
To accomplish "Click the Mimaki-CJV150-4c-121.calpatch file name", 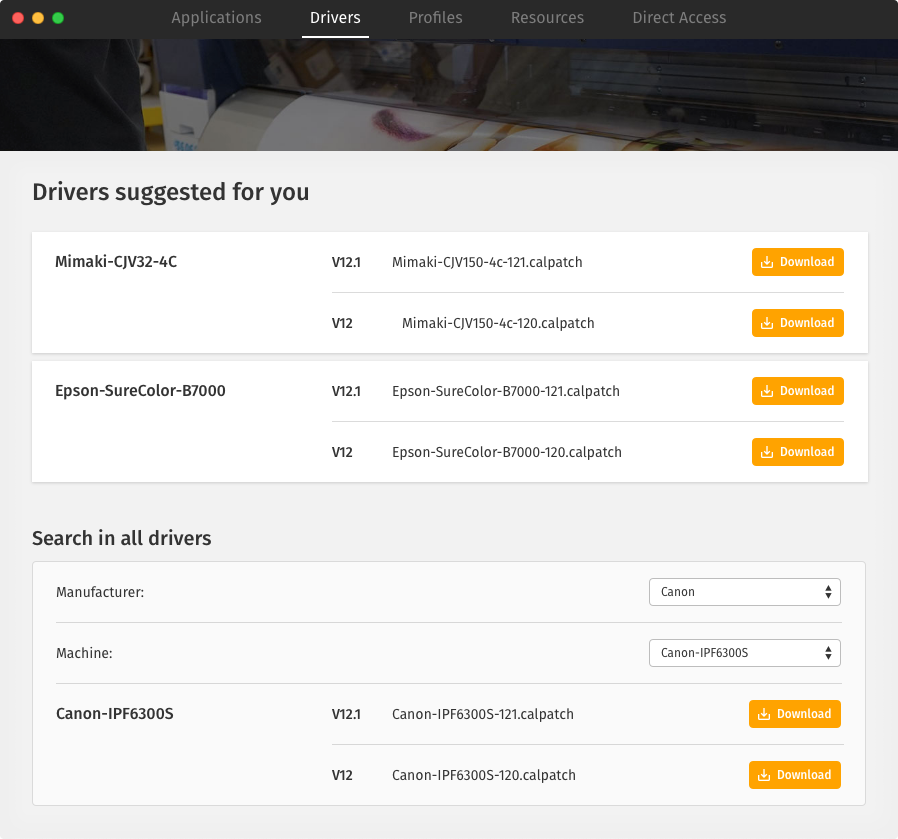I will coord(487,262).
